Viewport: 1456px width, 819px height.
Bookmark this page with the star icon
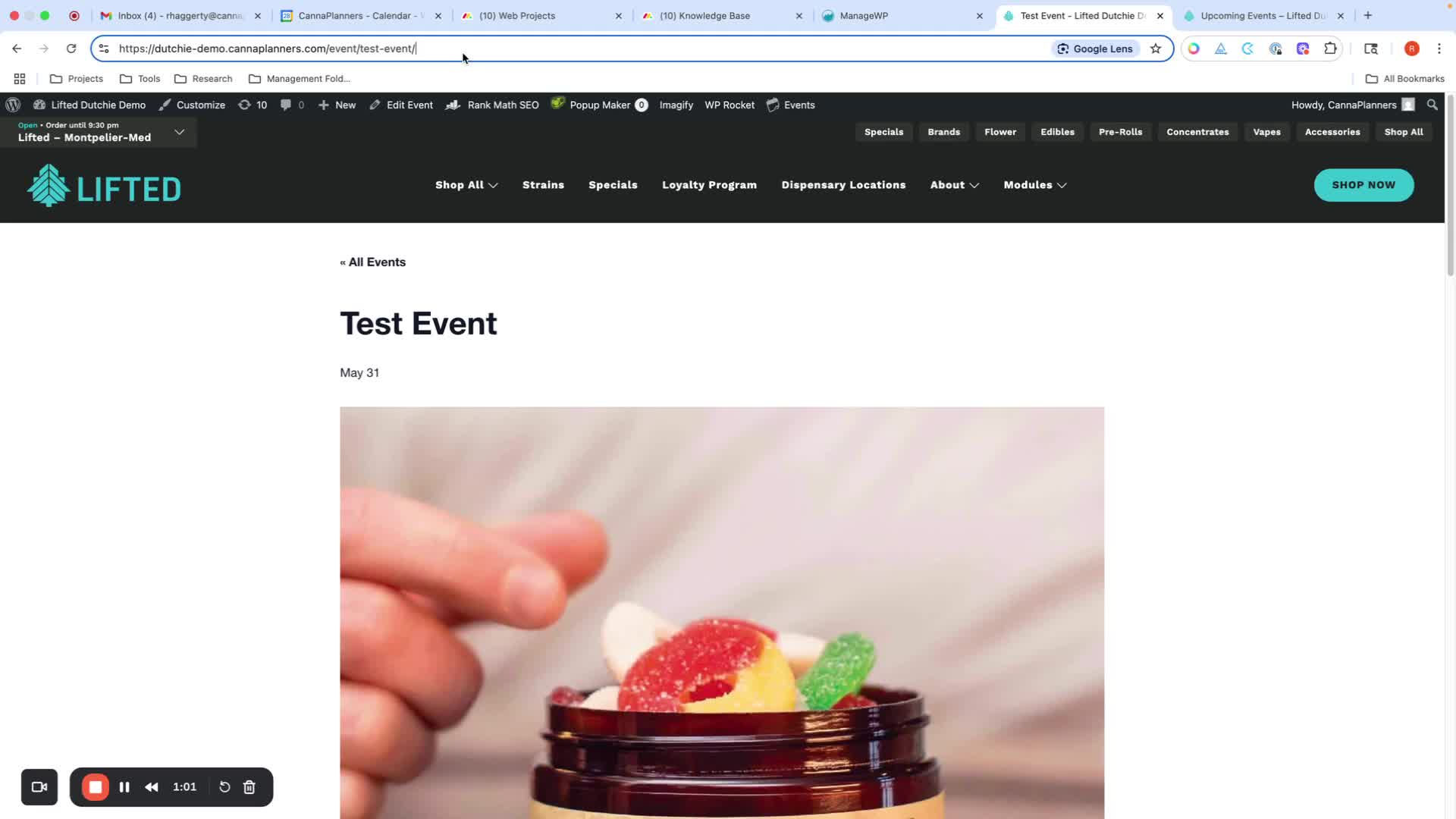(1156, 49)
